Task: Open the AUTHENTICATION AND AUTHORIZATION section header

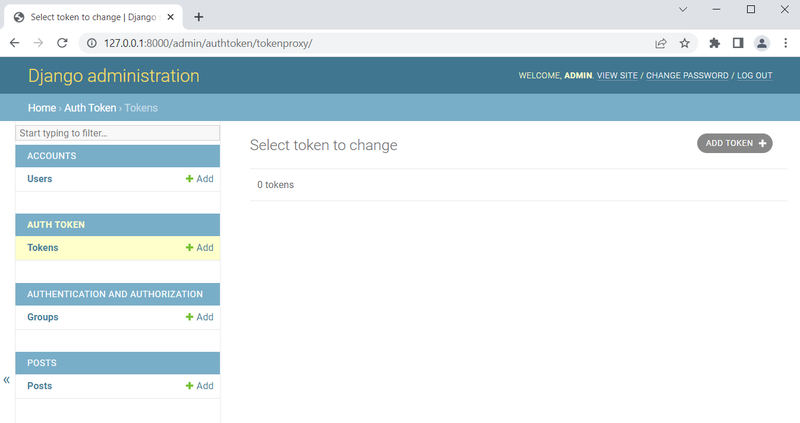Action: (x=115, y=294)
